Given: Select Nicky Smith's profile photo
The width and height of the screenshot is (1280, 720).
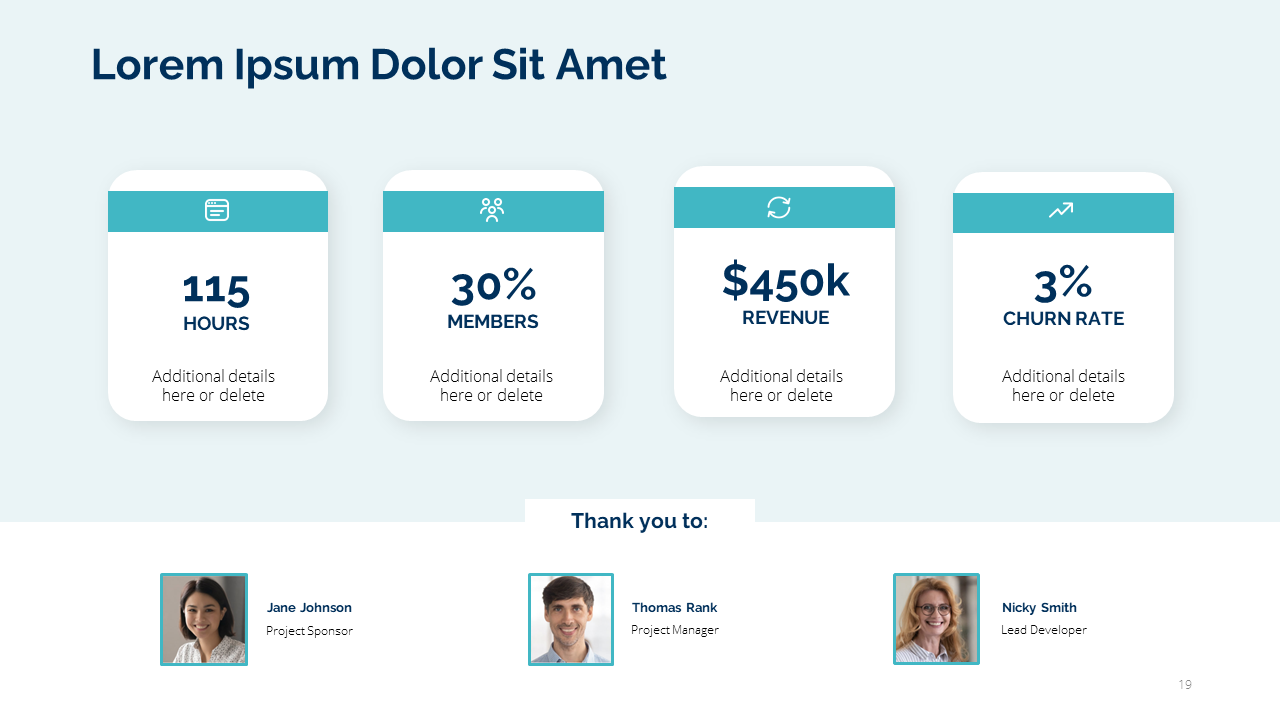Looking at the screenshot, I should (x=936, y=619).
